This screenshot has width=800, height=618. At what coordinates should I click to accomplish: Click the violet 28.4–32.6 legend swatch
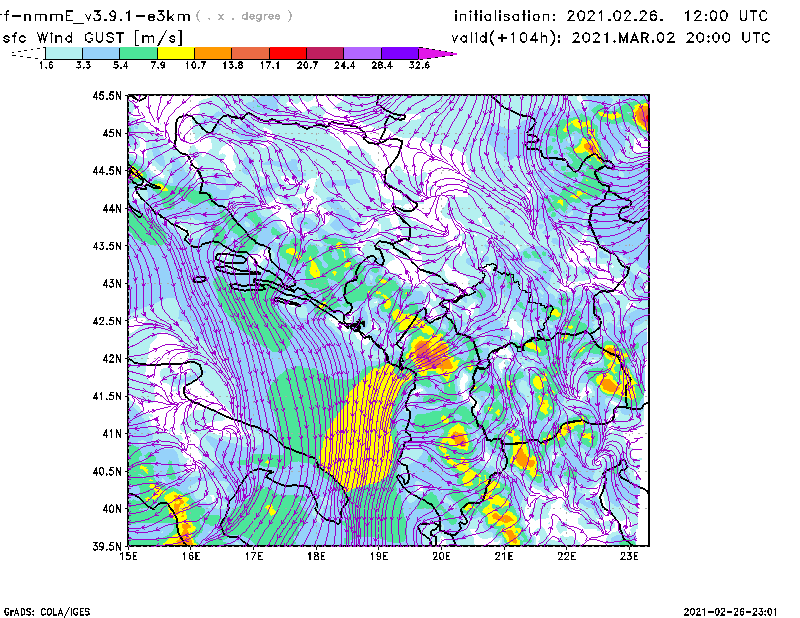click(x=400, y=53)
